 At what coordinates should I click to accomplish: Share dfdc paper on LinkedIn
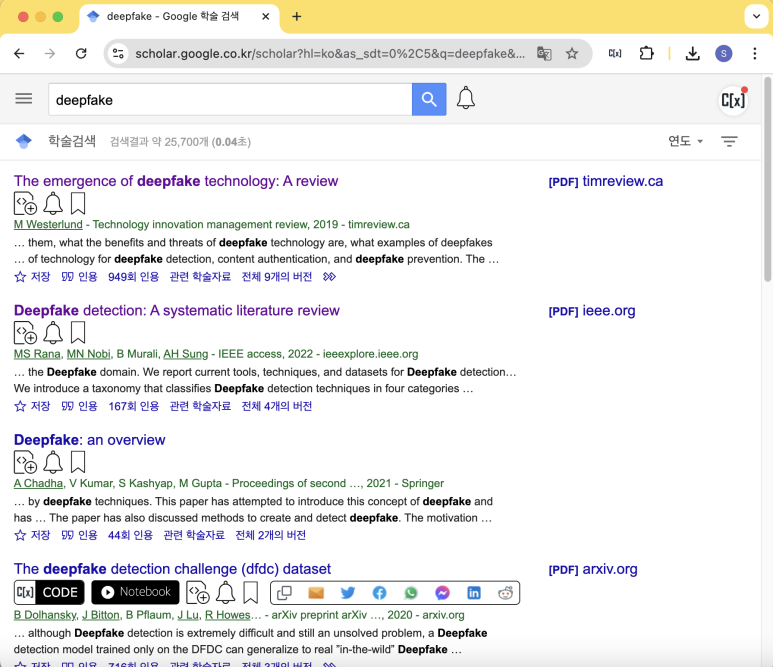(474, 593)
